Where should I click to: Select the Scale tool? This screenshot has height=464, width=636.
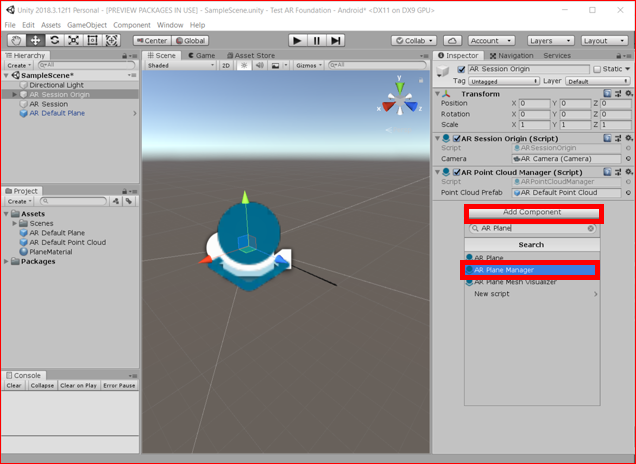73,41
